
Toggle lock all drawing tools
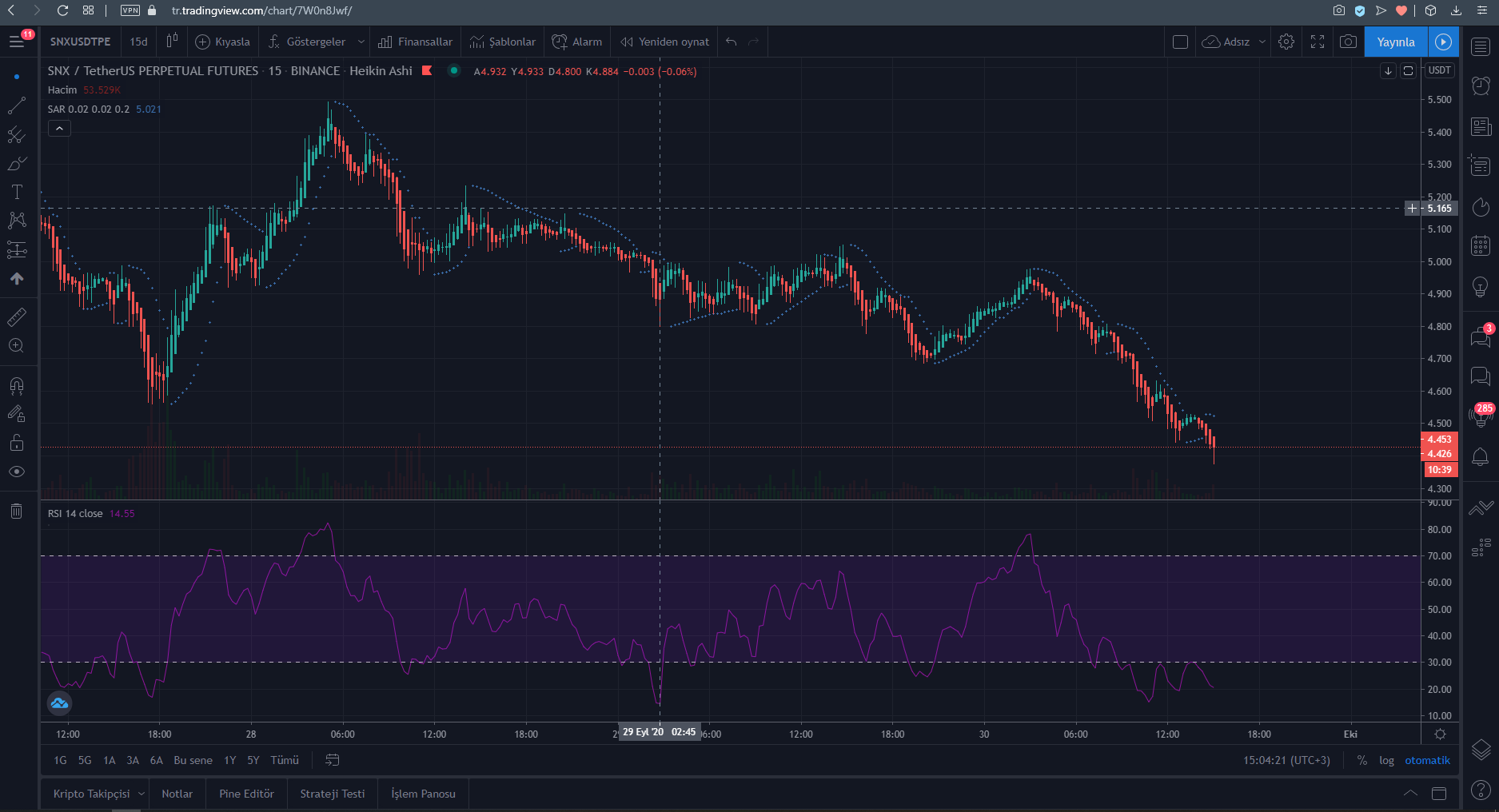16,443
